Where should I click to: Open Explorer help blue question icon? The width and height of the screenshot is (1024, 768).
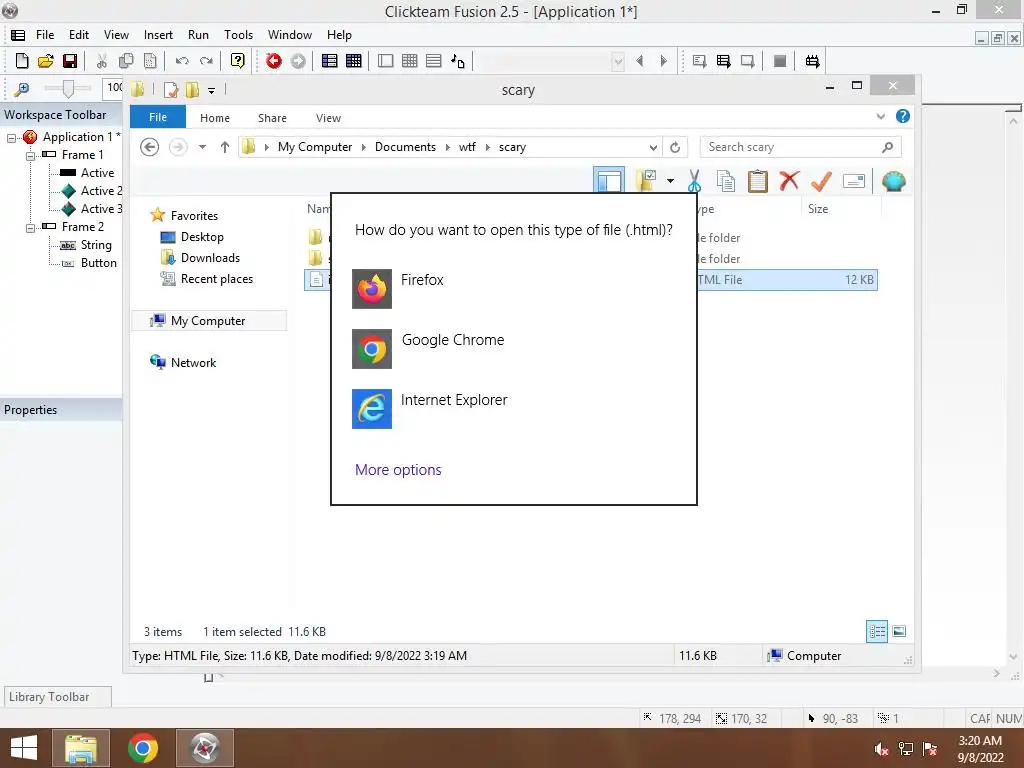pyautogui.click(x=903, y=116)
